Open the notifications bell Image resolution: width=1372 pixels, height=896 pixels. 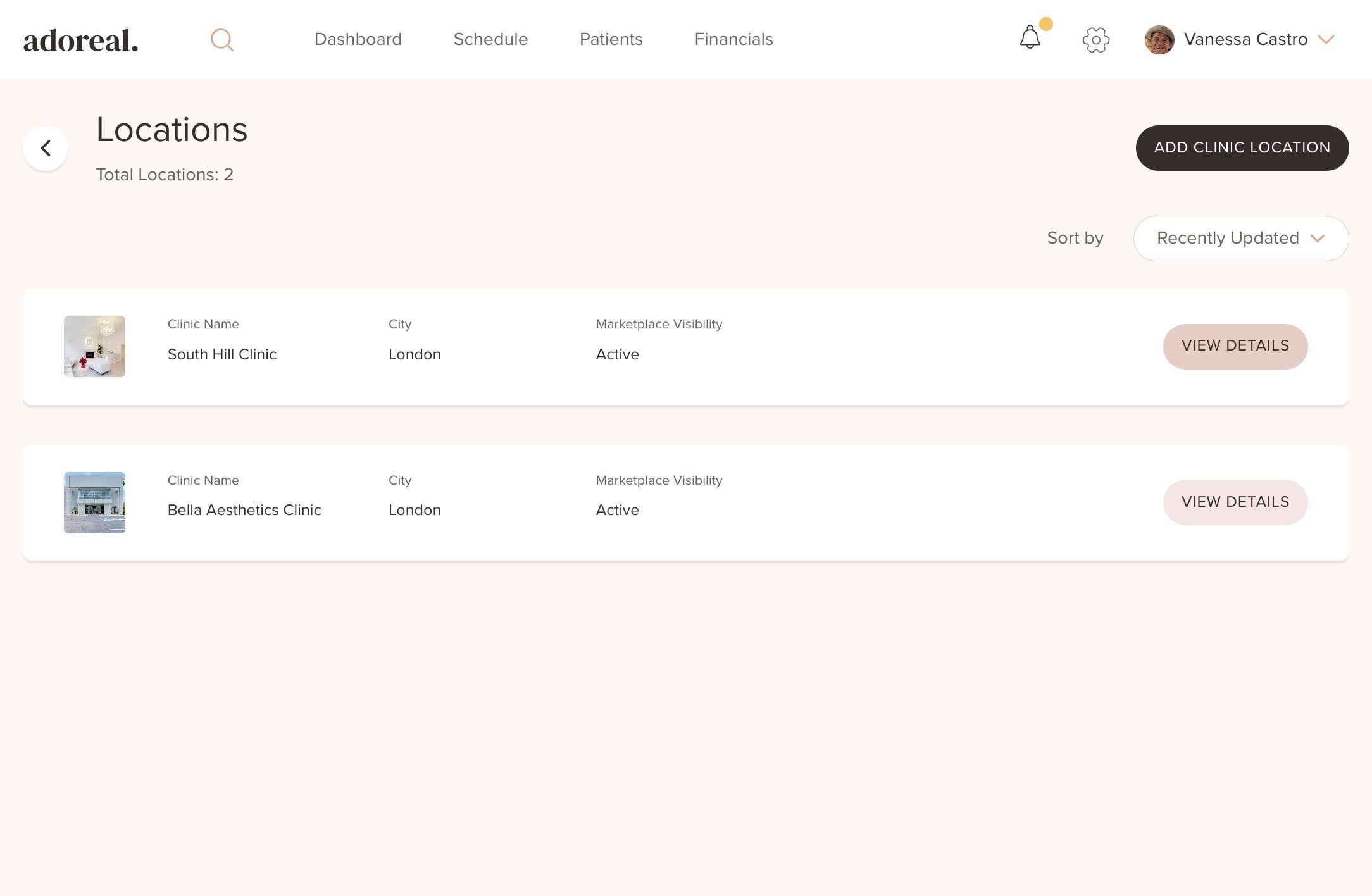1030,38
